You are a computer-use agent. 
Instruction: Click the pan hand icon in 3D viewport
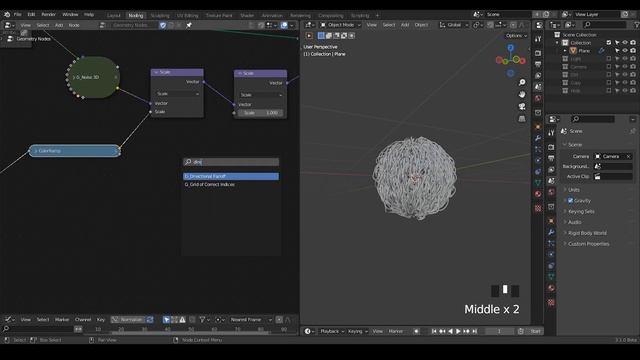(x=522, y=94)
